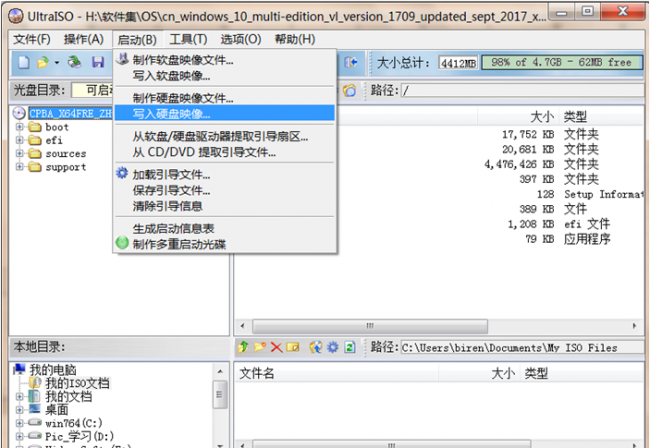
Task: Click the 我的文档 documents icon
Action: pos(34,396)
